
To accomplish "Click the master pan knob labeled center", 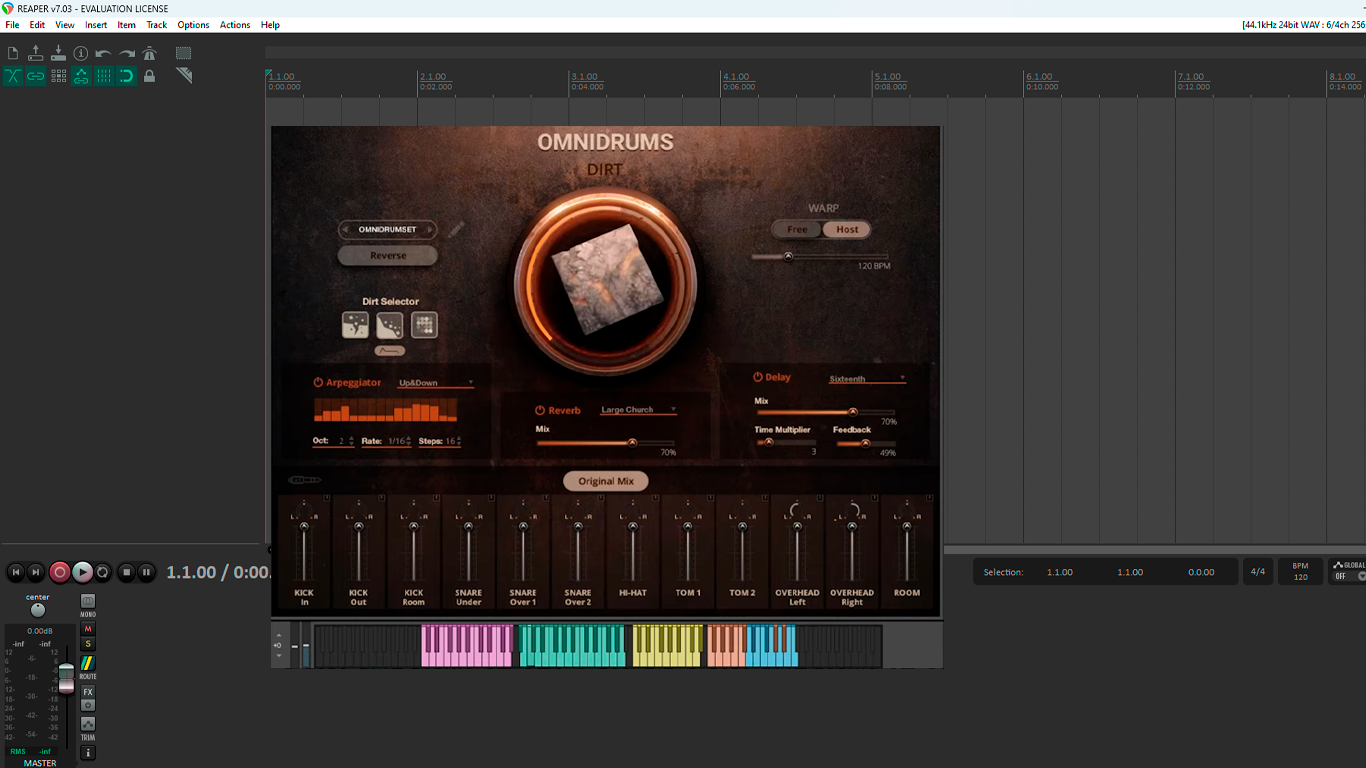I will pyautogui.click(x=37, y=610).
